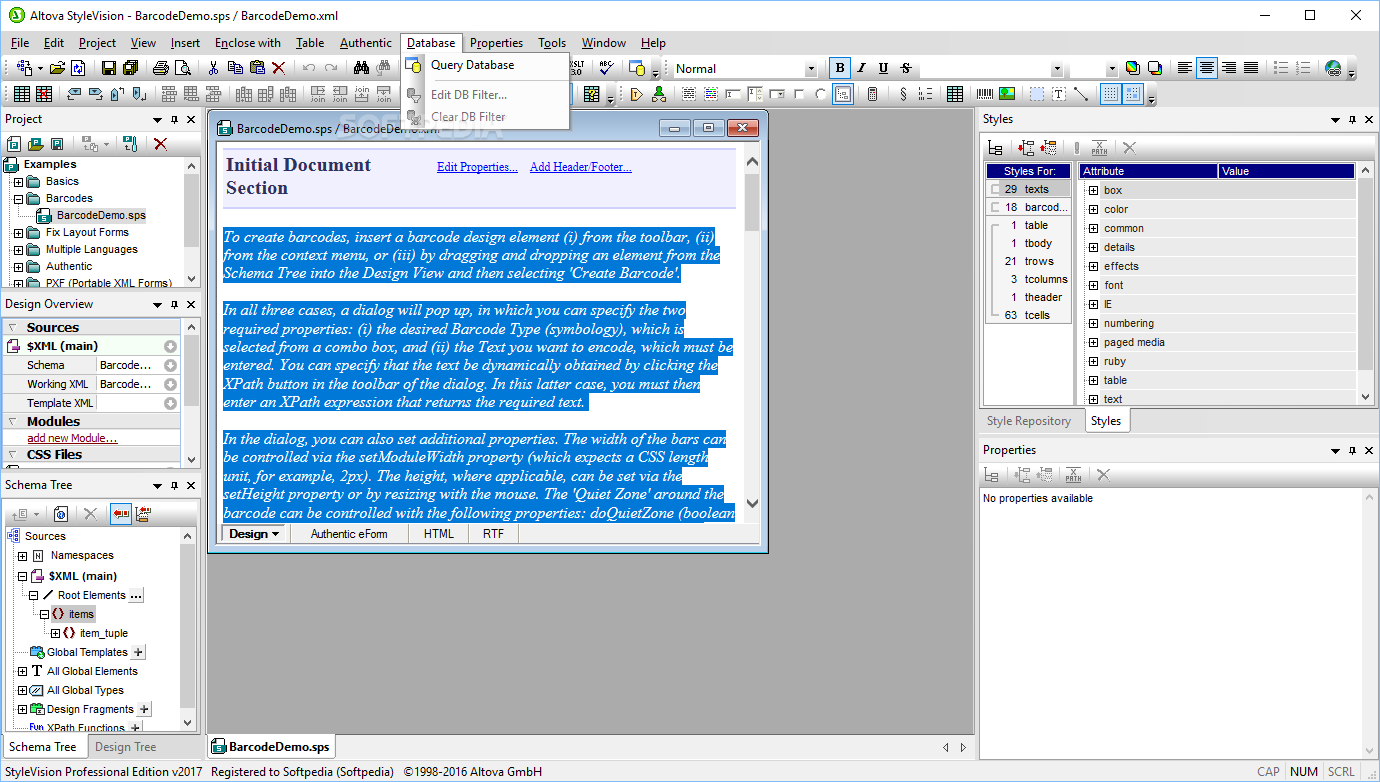This screenshot has height=782, width=1380.
Task: Toggle Italic formatting
Action: click(x=862, y=68)
